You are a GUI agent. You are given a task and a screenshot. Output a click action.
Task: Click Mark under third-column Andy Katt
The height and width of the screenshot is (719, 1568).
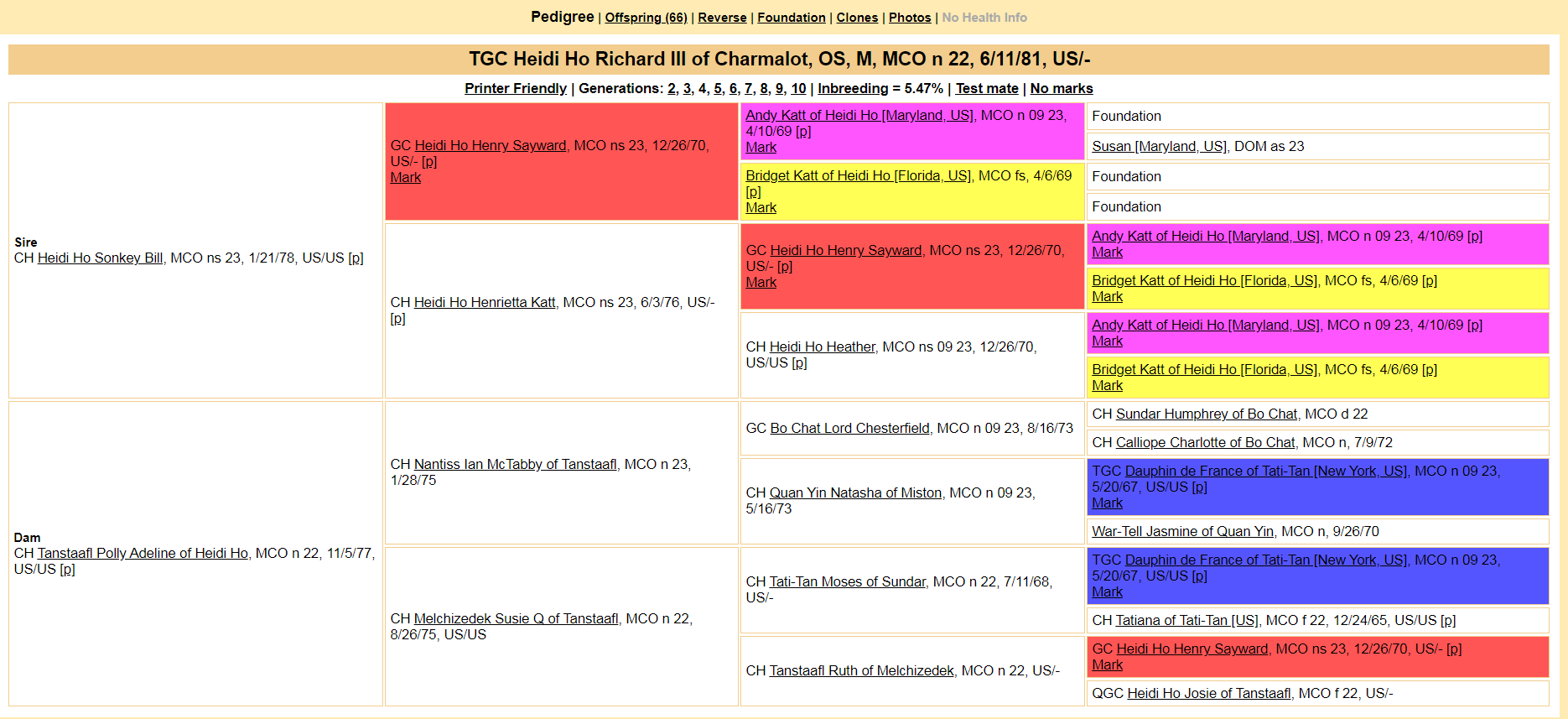pos(761,147)
